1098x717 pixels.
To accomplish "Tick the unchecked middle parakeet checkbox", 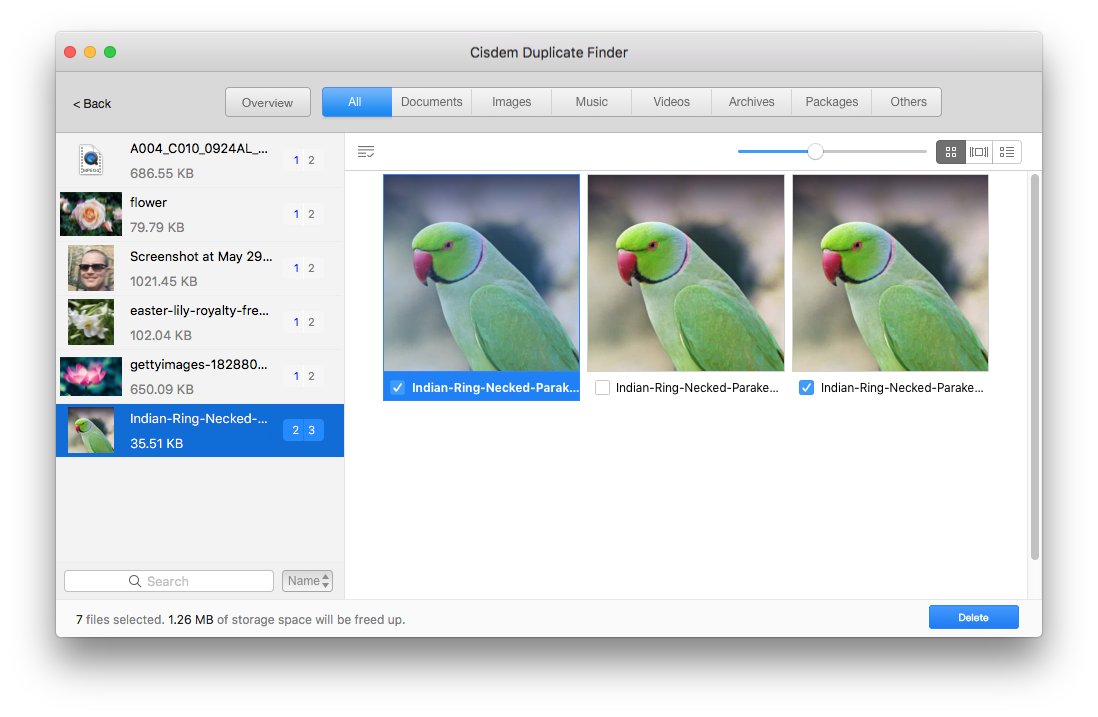I will click(602, 387).
